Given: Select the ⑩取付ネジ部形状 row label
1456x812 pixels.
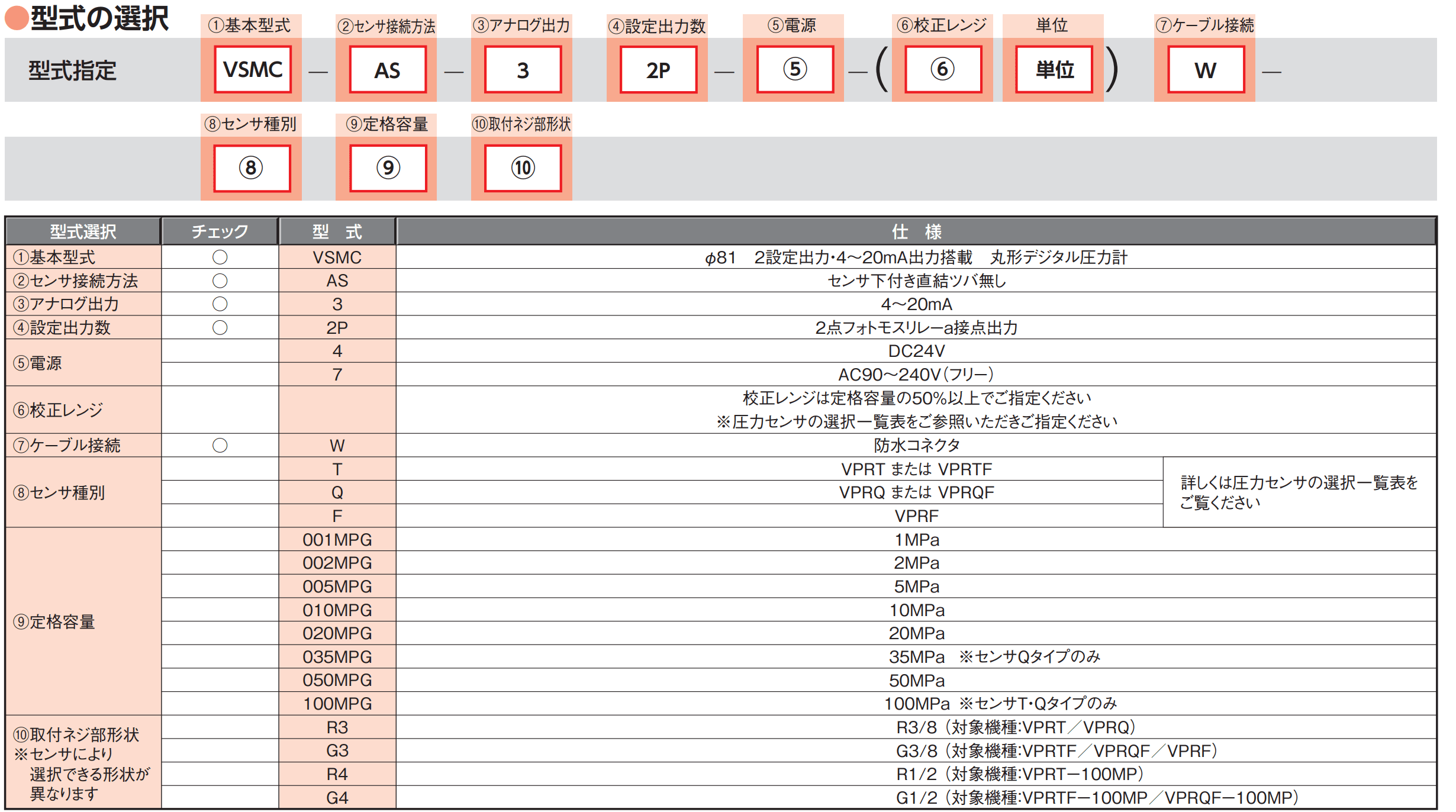Looking at the screenshot, I should click(x=83, y=762).
